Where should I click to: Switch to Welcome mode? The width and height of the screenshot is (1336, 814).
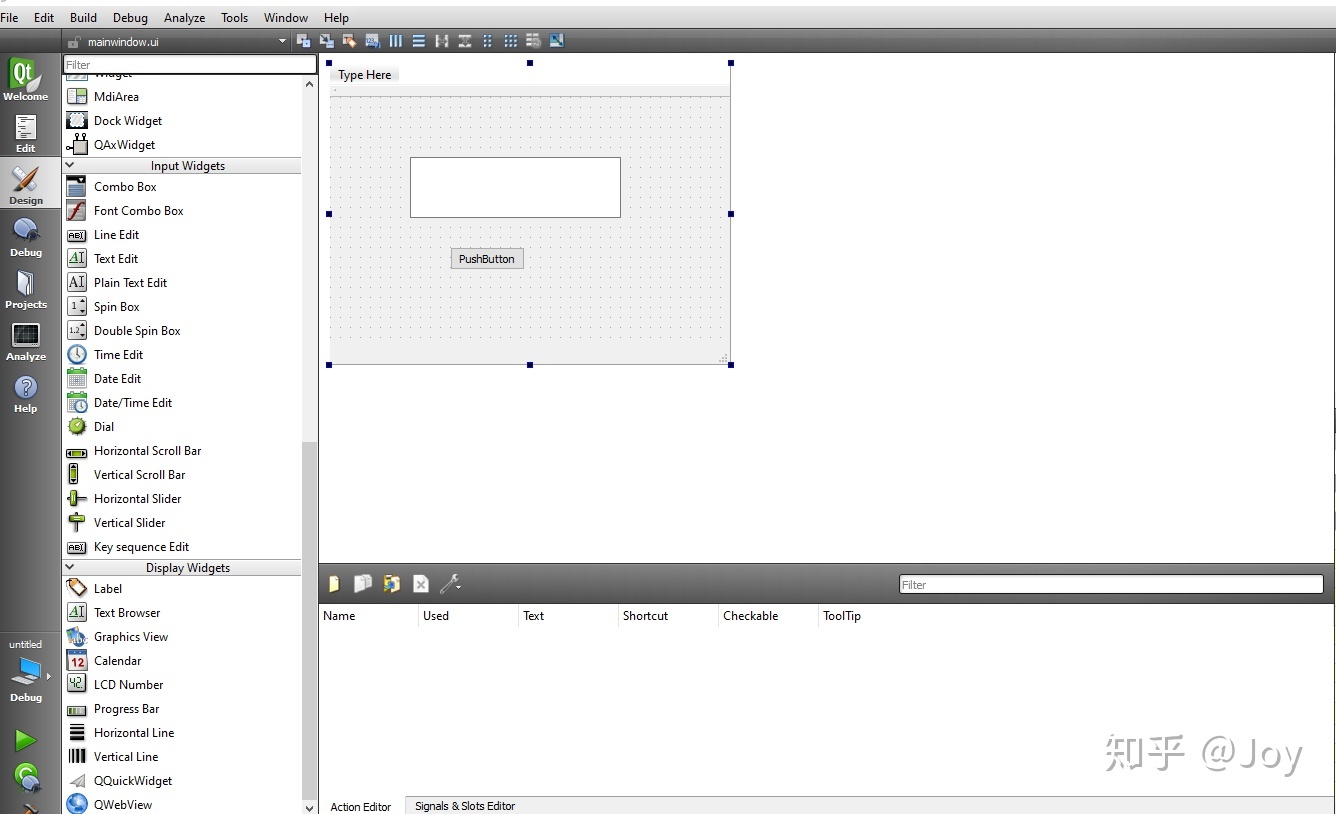25,80
